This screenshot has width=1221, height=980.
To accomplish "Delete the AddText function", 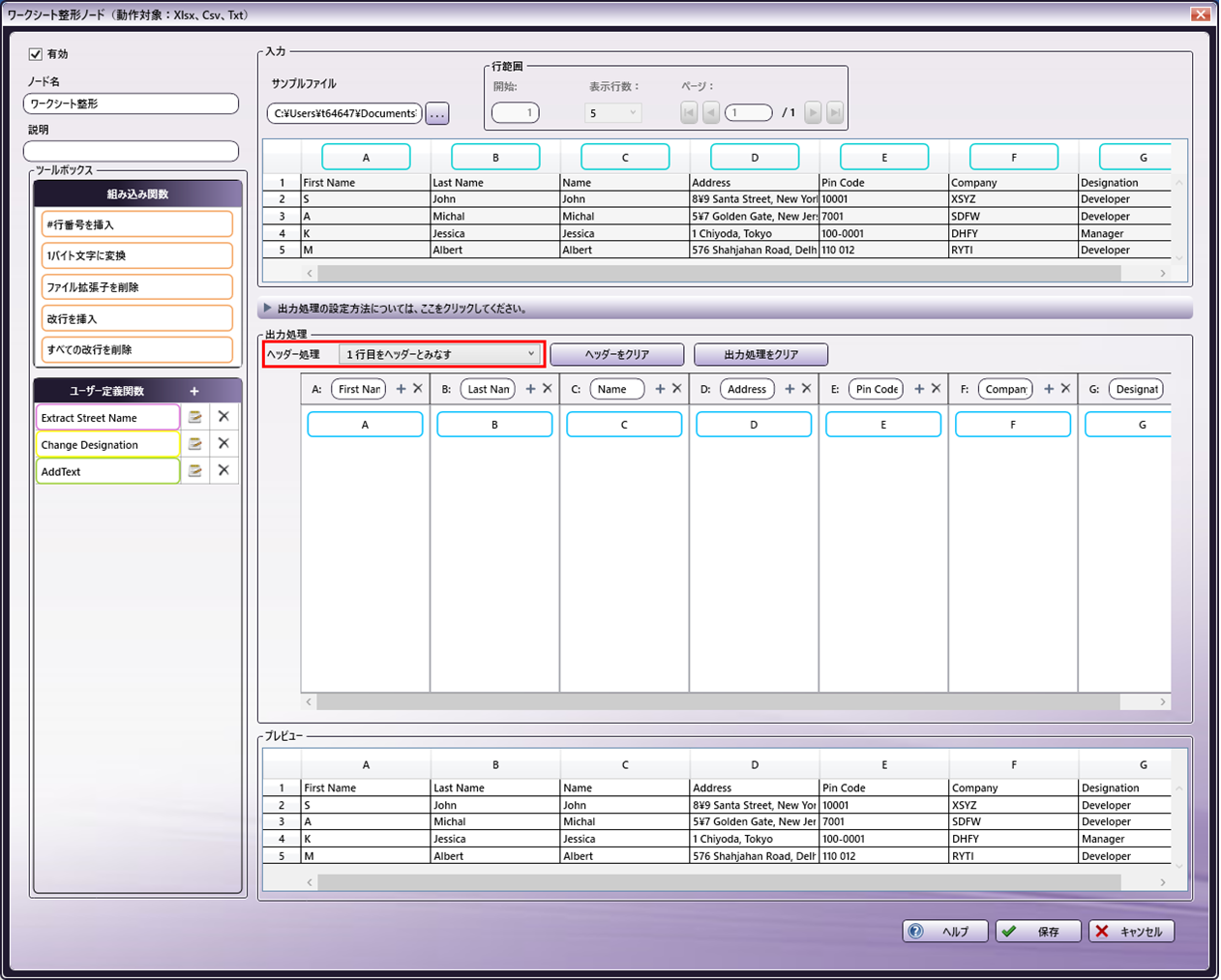I will pos(223,471).
